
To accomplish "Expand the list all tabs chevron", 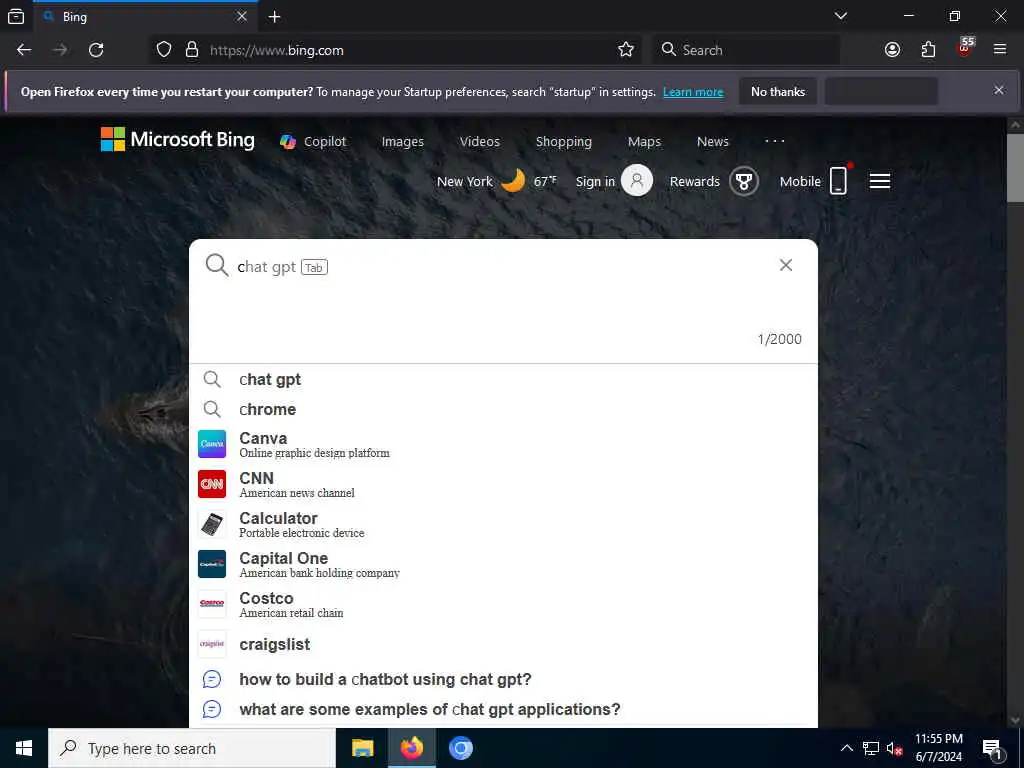I will pyautogui.click(x=841, y=16).
